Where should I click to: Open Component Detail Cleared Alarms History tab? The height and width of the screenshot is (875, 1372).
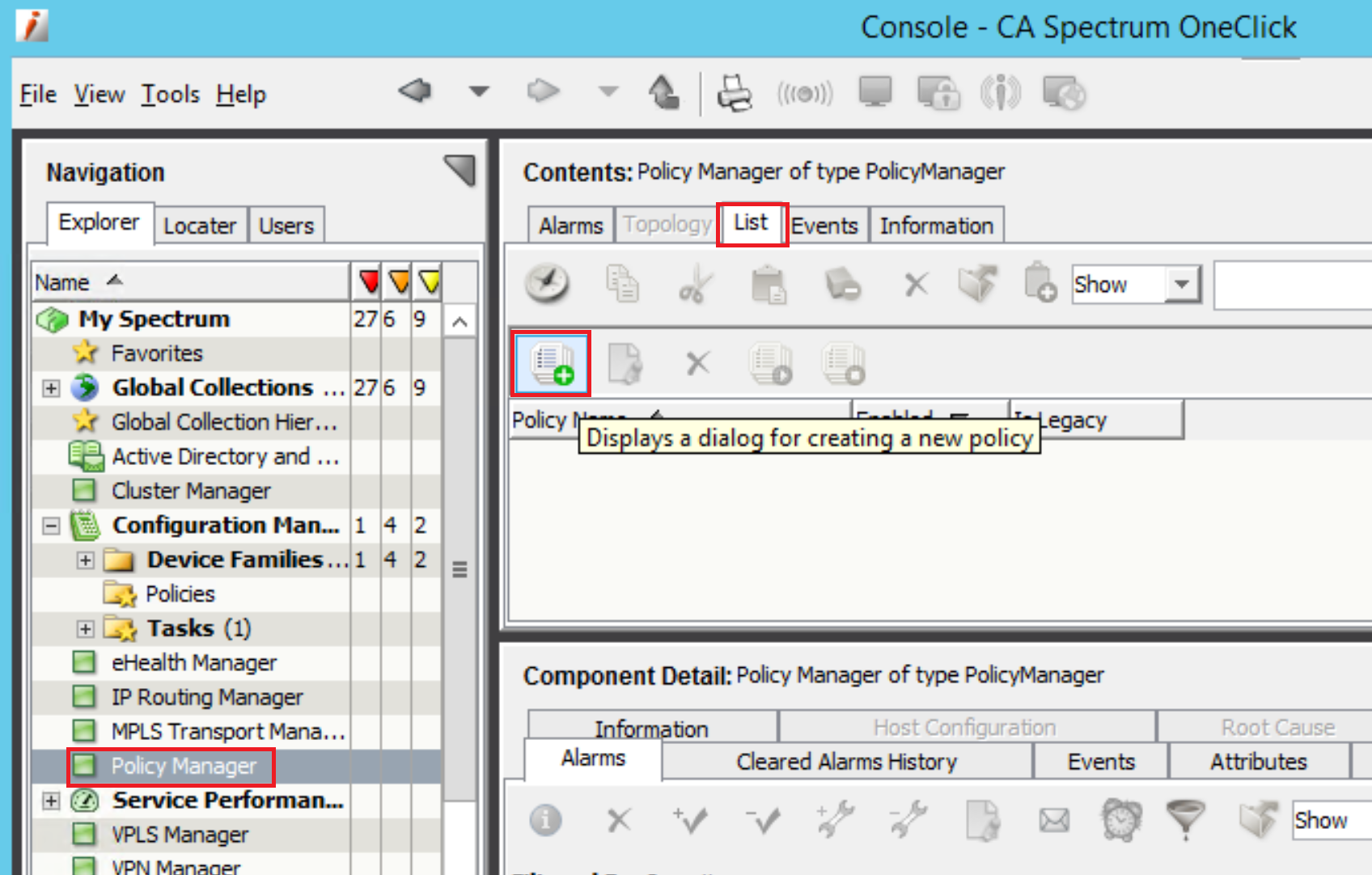coord(847,761)
